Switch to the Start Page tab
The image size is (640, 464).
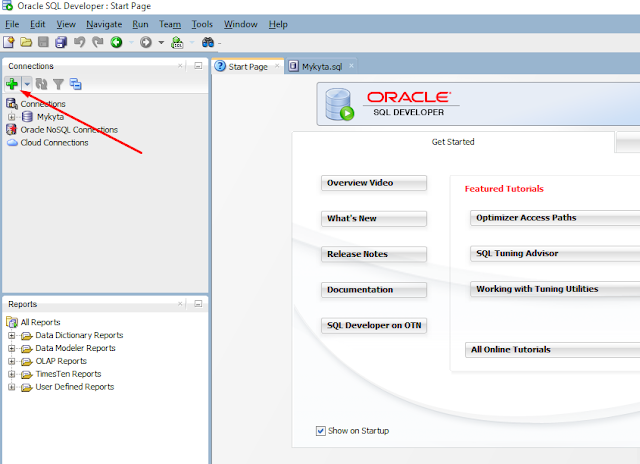click(247, 67)
